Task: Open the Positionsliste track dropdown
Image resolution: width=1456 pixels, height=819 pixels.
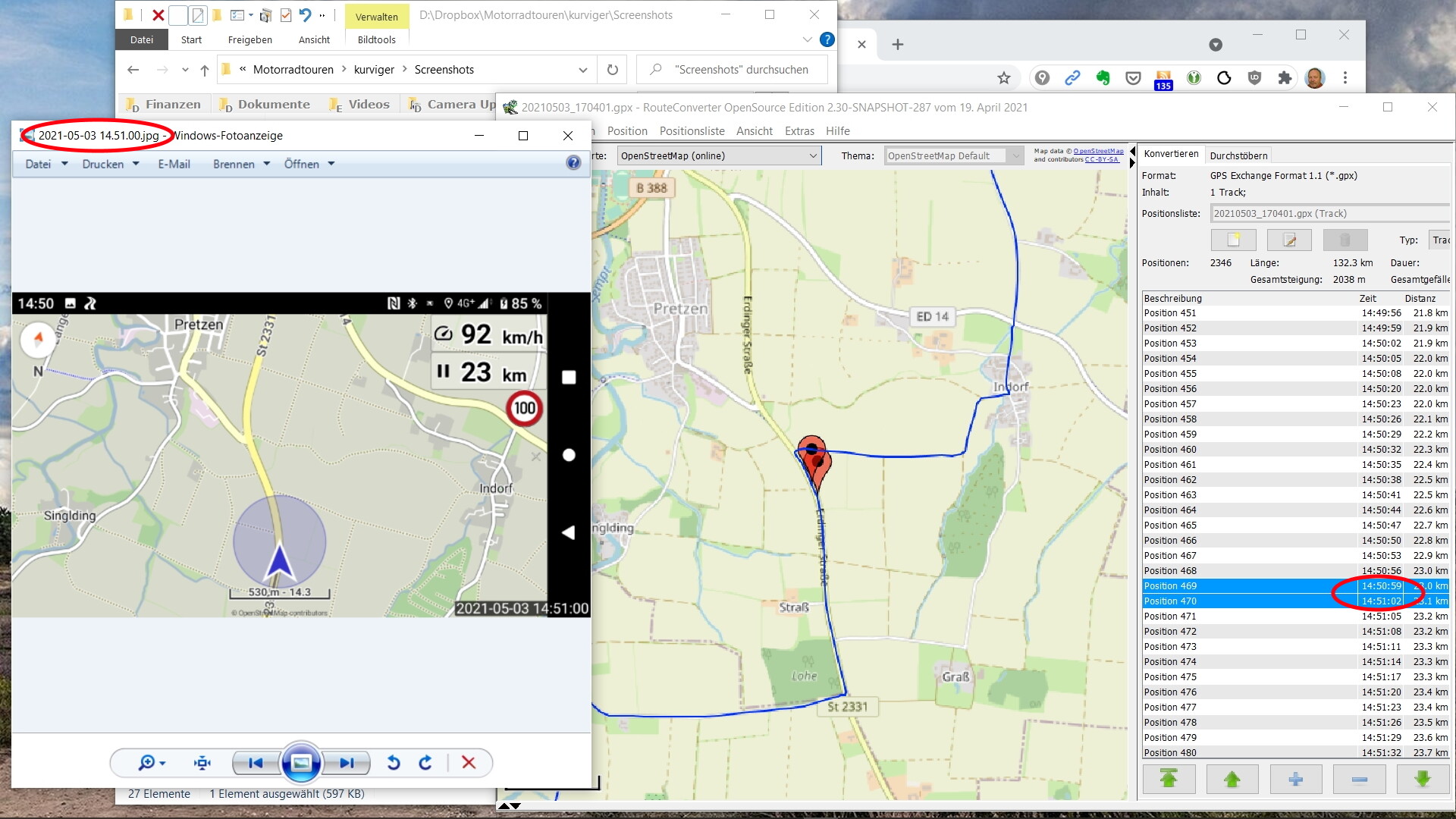Action: click(1329, 214)
